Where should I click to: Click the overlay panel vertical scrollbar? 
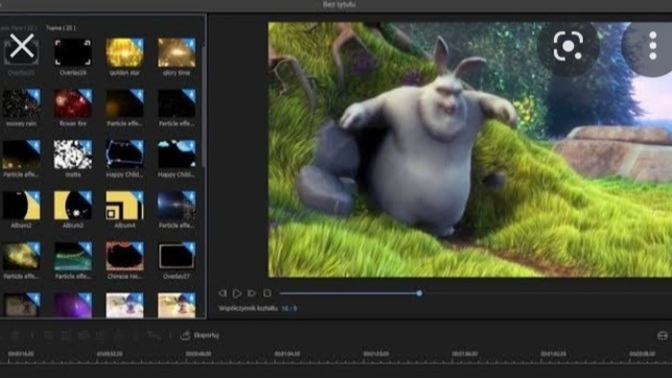pos(204,107)
